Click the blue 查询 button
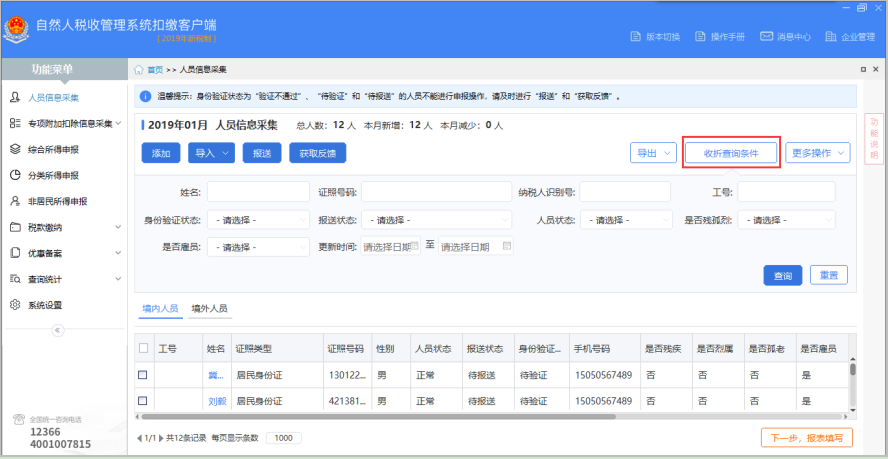This screenshot has height=459, width=888. [x=783, y=275]
